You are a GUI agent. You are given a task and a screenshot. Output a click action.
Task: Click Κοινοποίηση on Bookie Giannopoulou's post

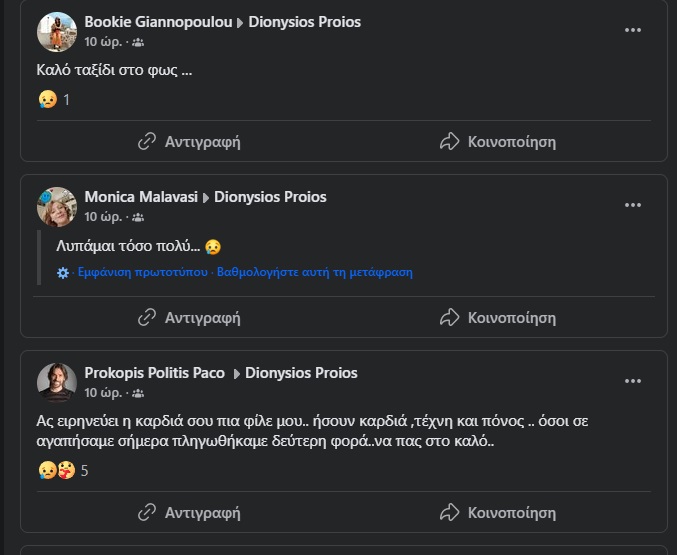pyautogui.click(x=497, y=141)
